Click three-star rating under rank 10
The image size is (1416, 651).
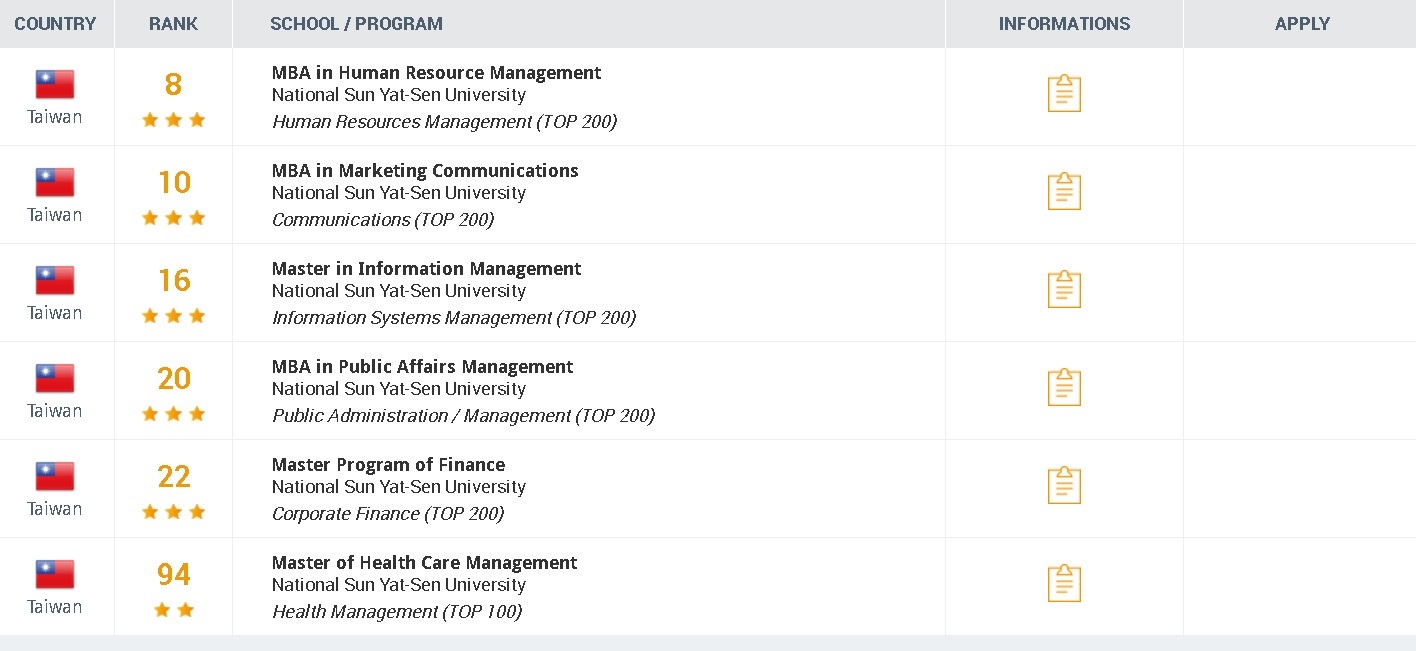click(173, 218)
